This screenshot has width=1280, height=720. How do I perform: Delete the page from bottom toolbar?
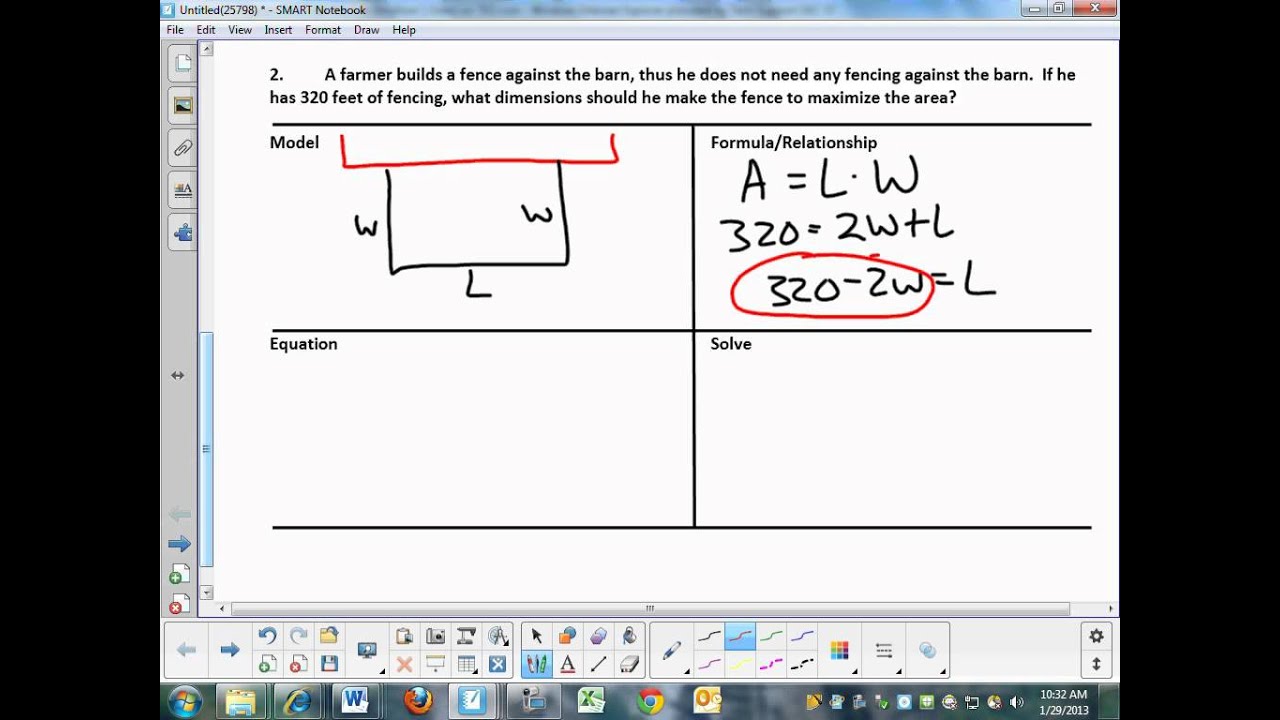coord(298,664)
